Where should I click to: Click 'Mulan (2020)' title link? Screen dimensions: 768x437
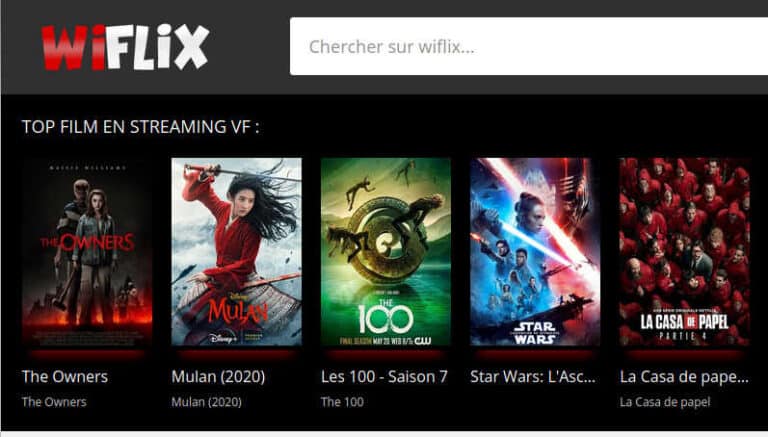218,377
